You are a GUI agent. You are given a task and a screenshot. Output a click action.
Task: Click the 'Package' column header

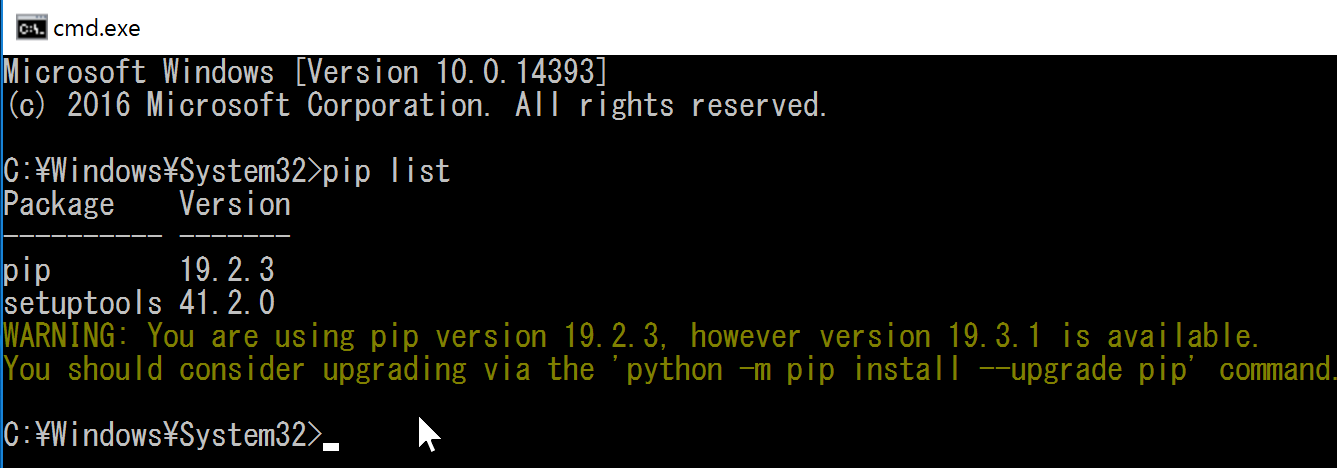(x=59, y=205)
